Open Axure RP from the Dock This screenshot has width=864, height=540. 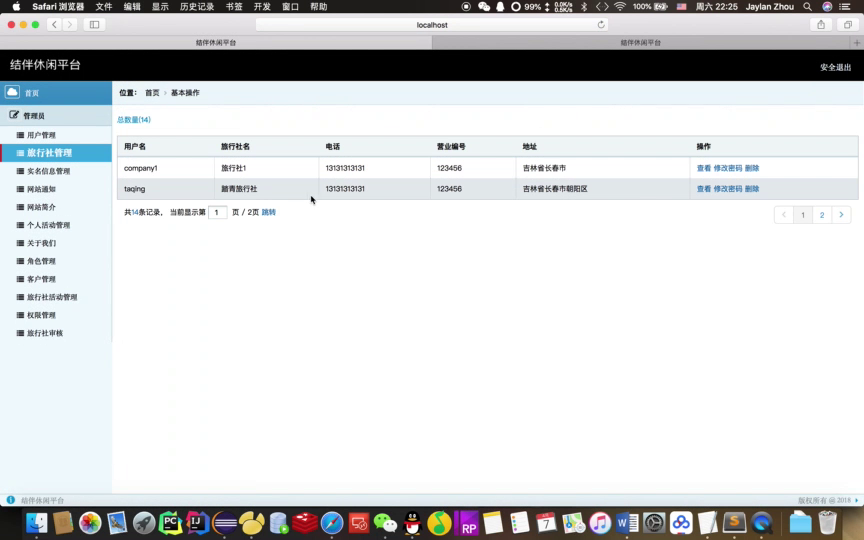[467, 523]
